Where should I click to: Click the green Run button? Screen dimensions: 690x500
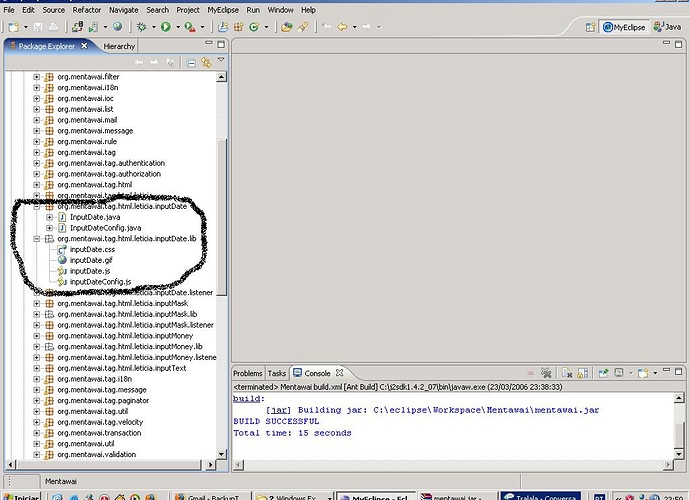tap(166, 27)
